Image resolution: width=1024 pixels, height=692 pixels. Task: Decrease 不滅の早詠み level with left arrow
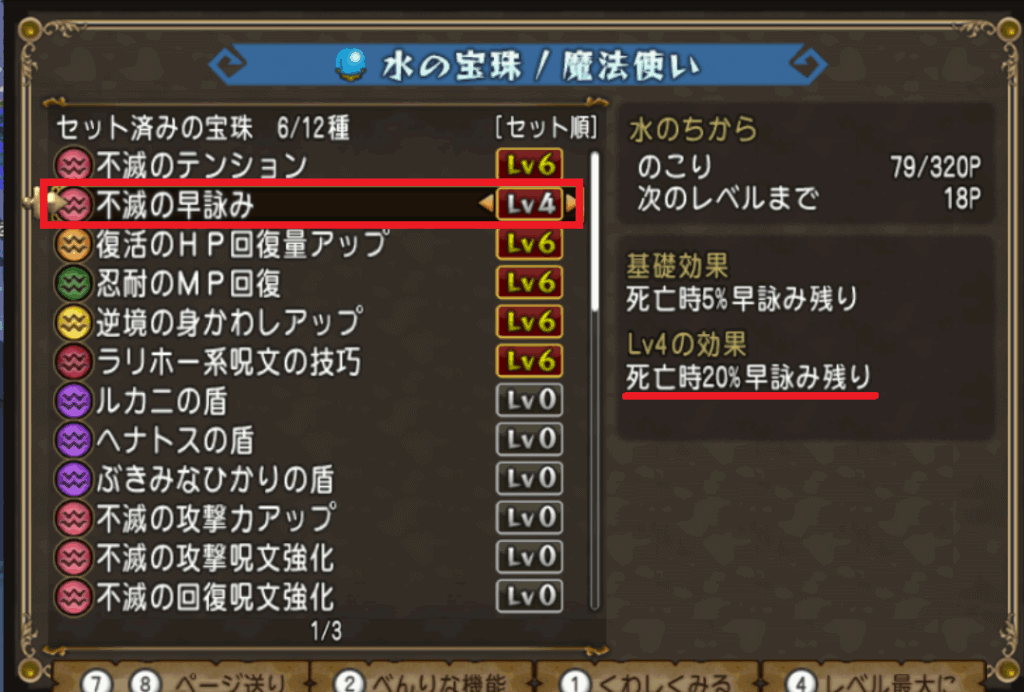(486, 204)
